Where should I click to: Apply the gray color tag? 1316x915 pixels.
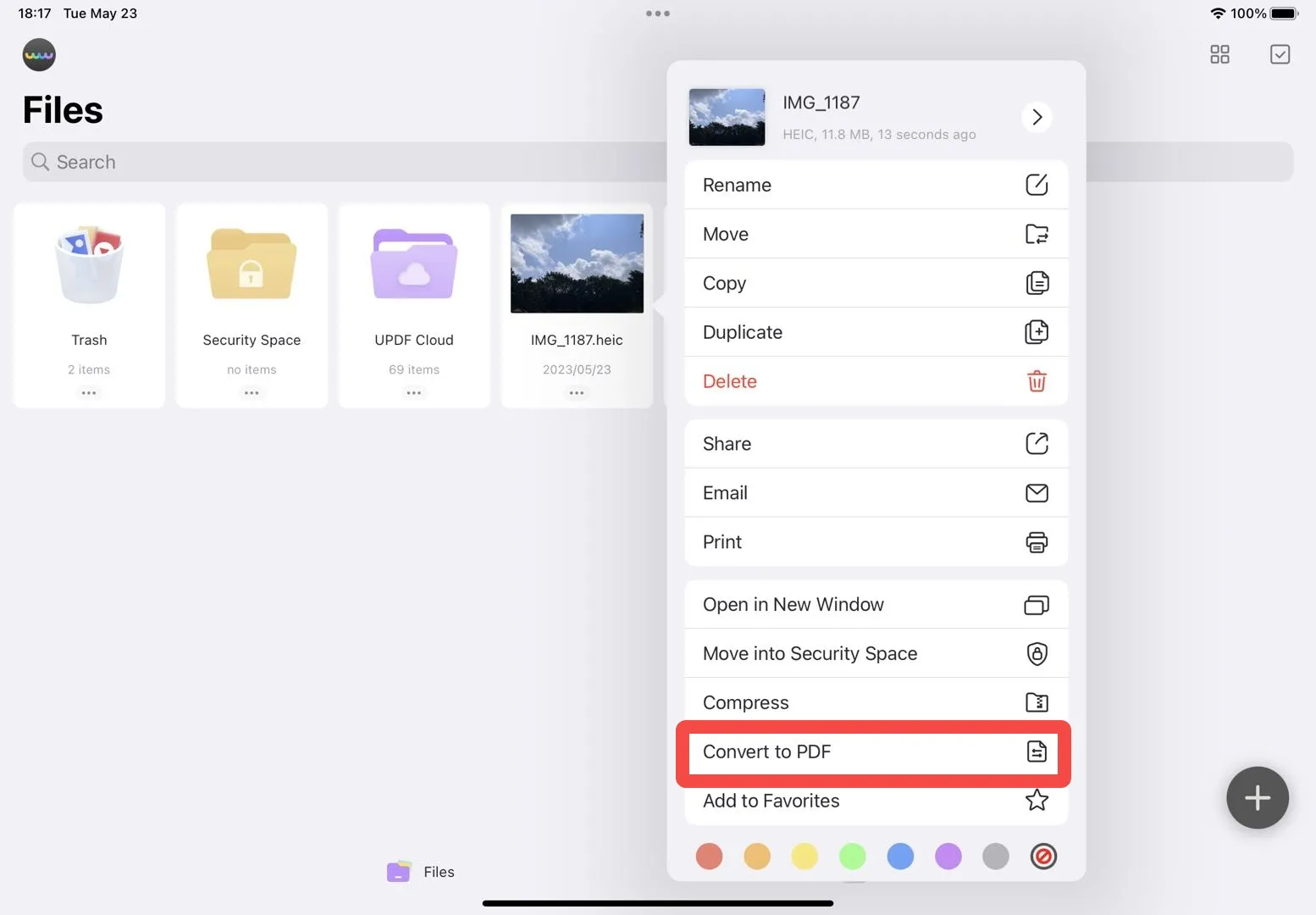click(996, 857)
